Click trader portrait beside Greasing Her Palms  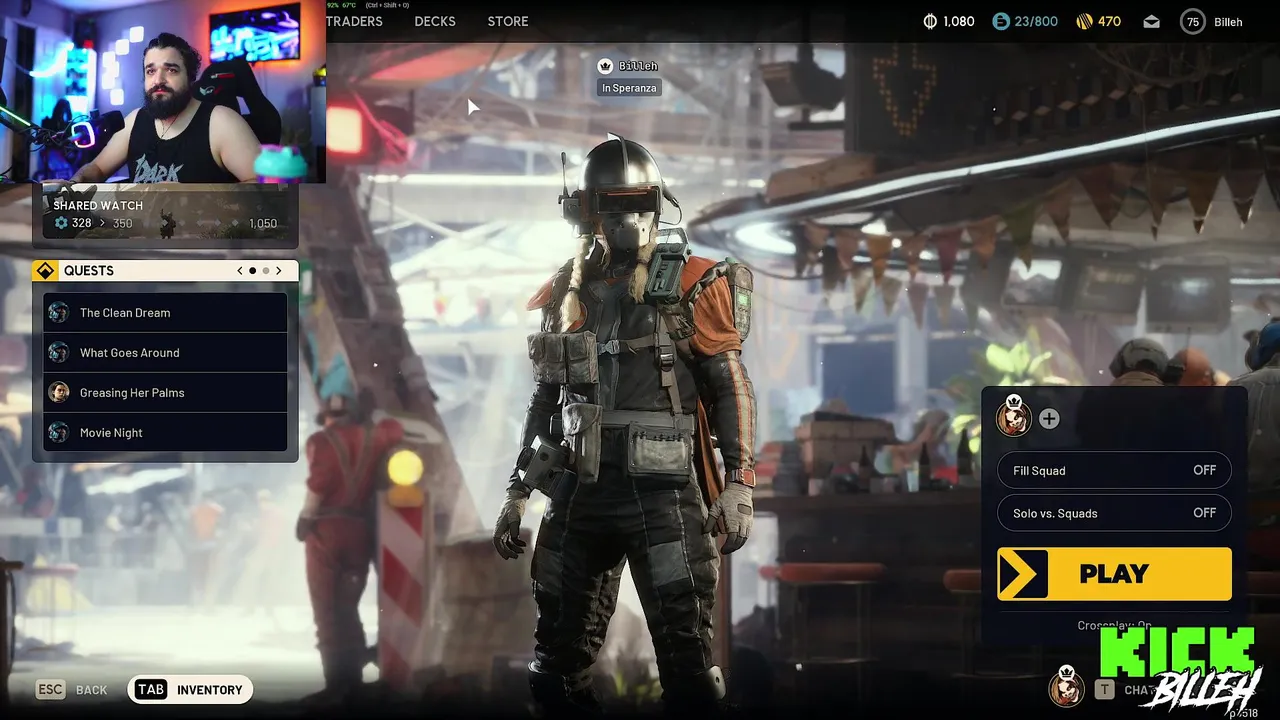(59, 393)
